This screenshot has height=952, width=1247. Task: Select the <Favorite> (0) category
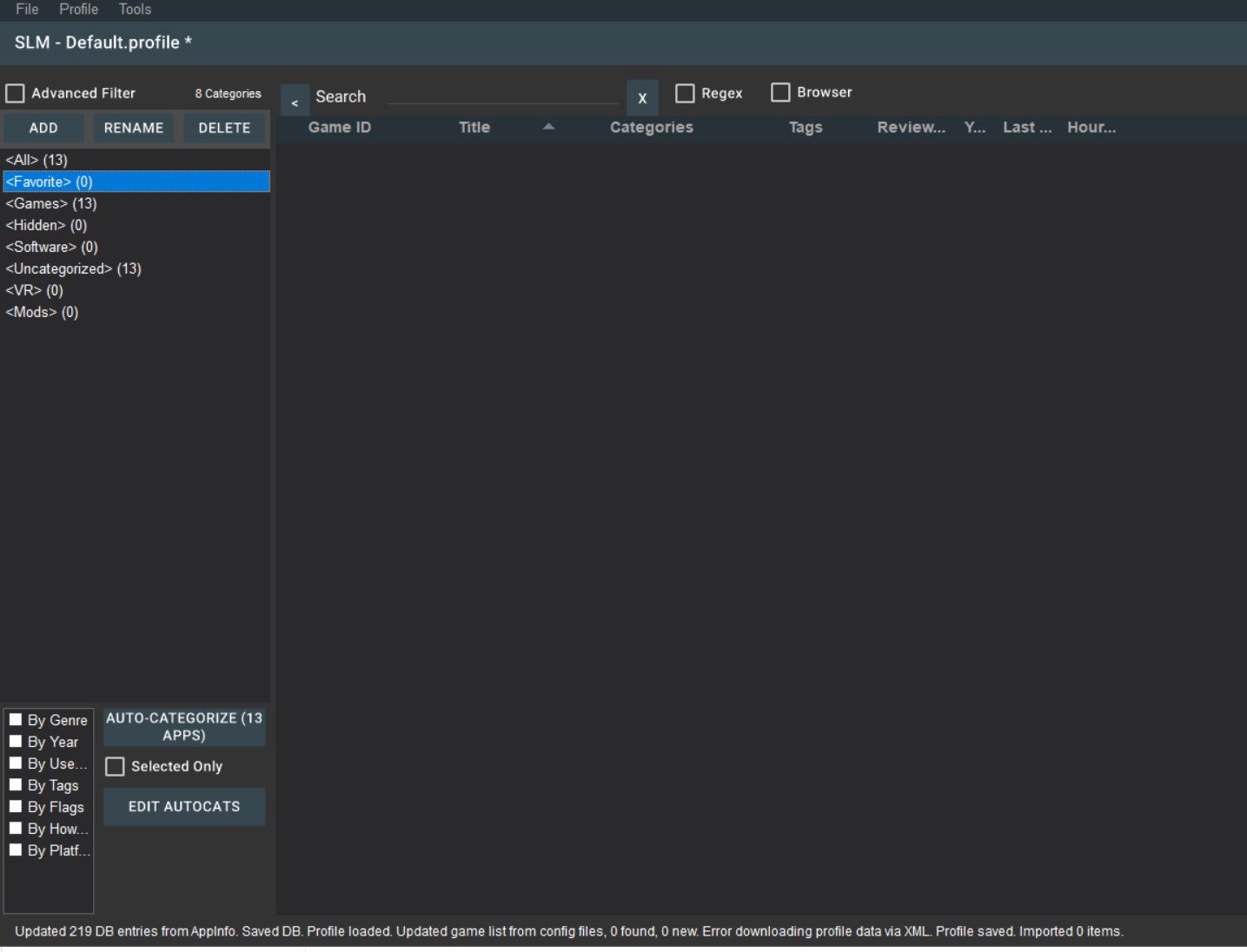(x=136, y=182)
